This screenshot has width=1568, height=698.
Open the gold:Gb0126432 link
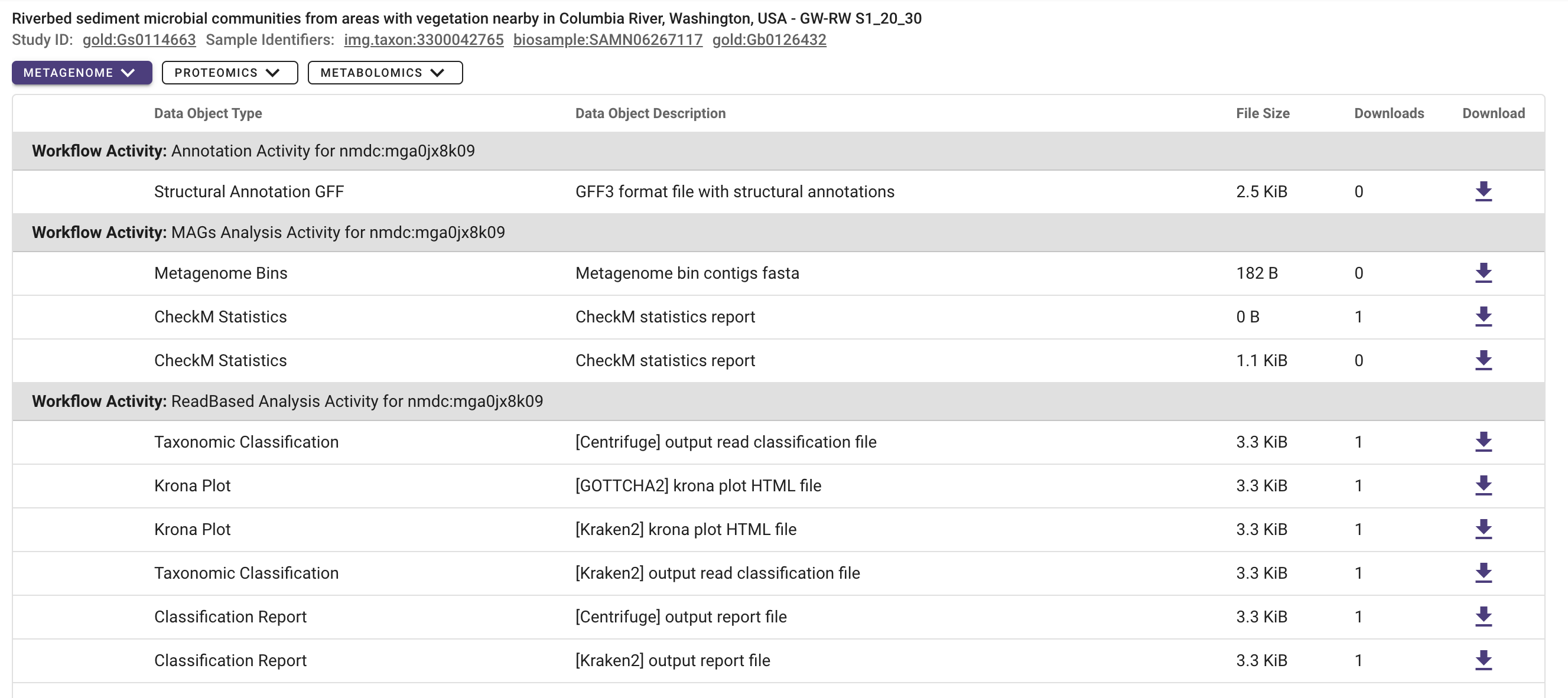pyautogui.click(x=770, y=40)
